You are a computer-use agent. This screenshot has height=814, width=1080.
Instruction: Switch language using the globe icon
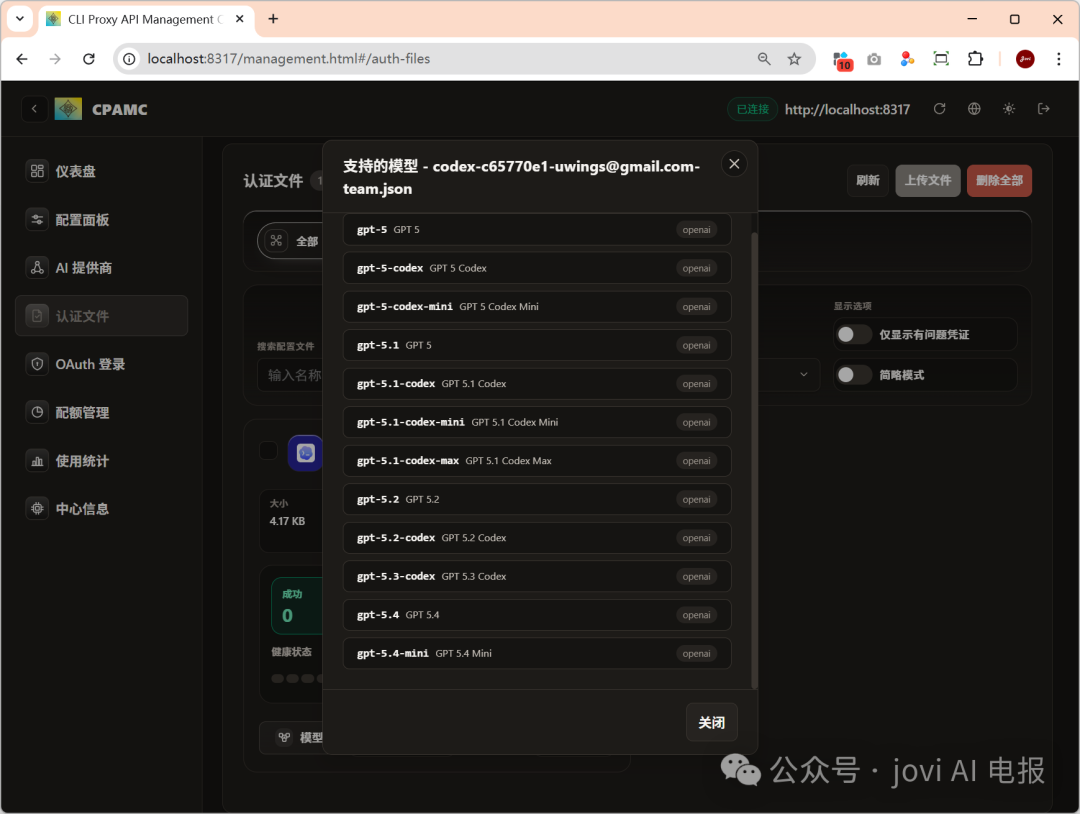point(974,109)
